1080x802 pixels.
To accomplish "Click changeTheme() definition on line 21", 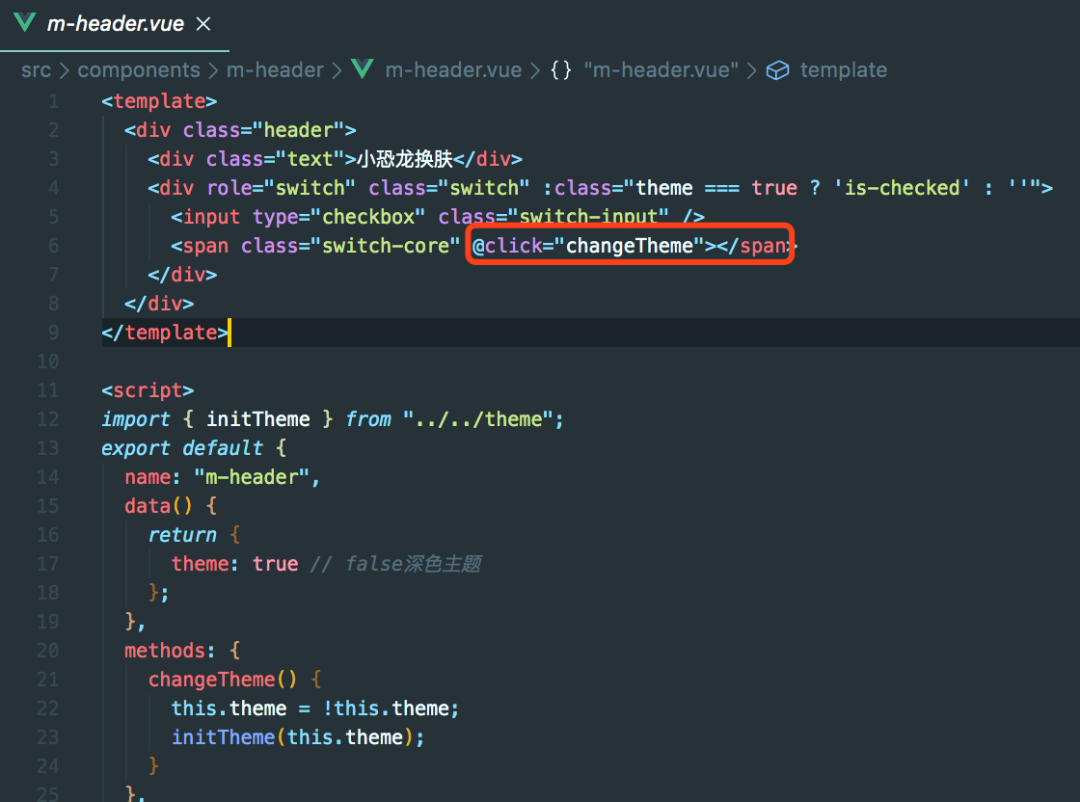I will point(222,679).
